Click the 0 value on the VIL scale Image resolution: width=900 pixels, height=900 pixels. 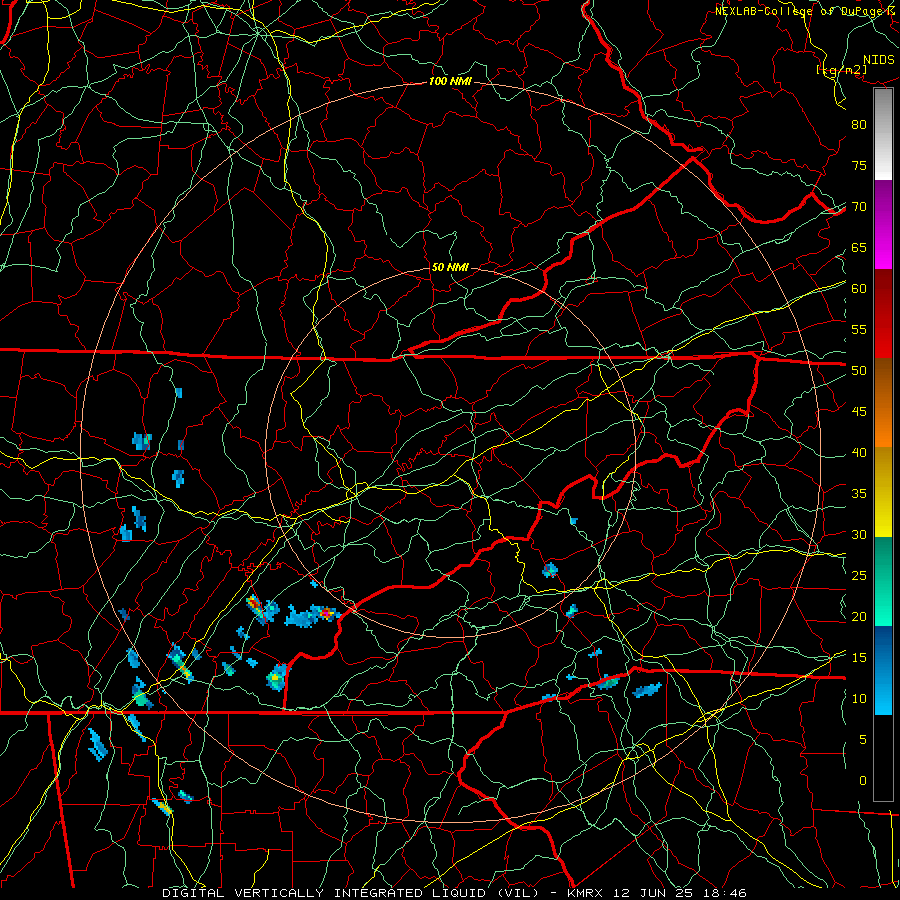tap(863, 781)
